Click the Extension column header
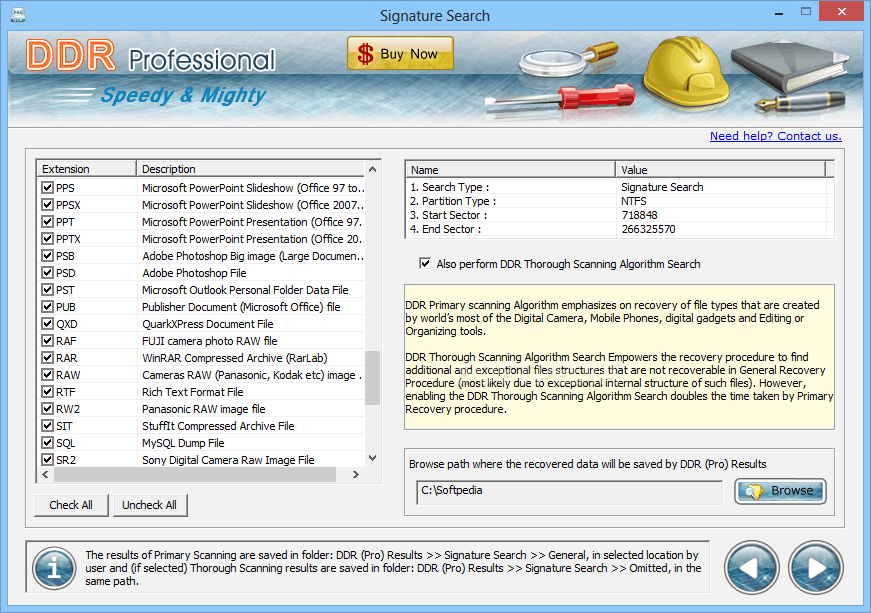 87,169
